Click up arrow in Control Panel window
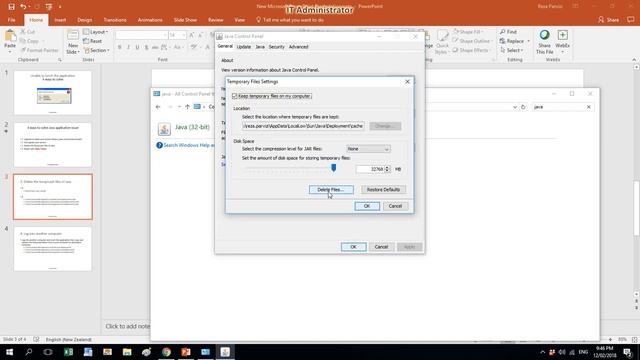This screenshot has height=360, width=640. point(187,107)
